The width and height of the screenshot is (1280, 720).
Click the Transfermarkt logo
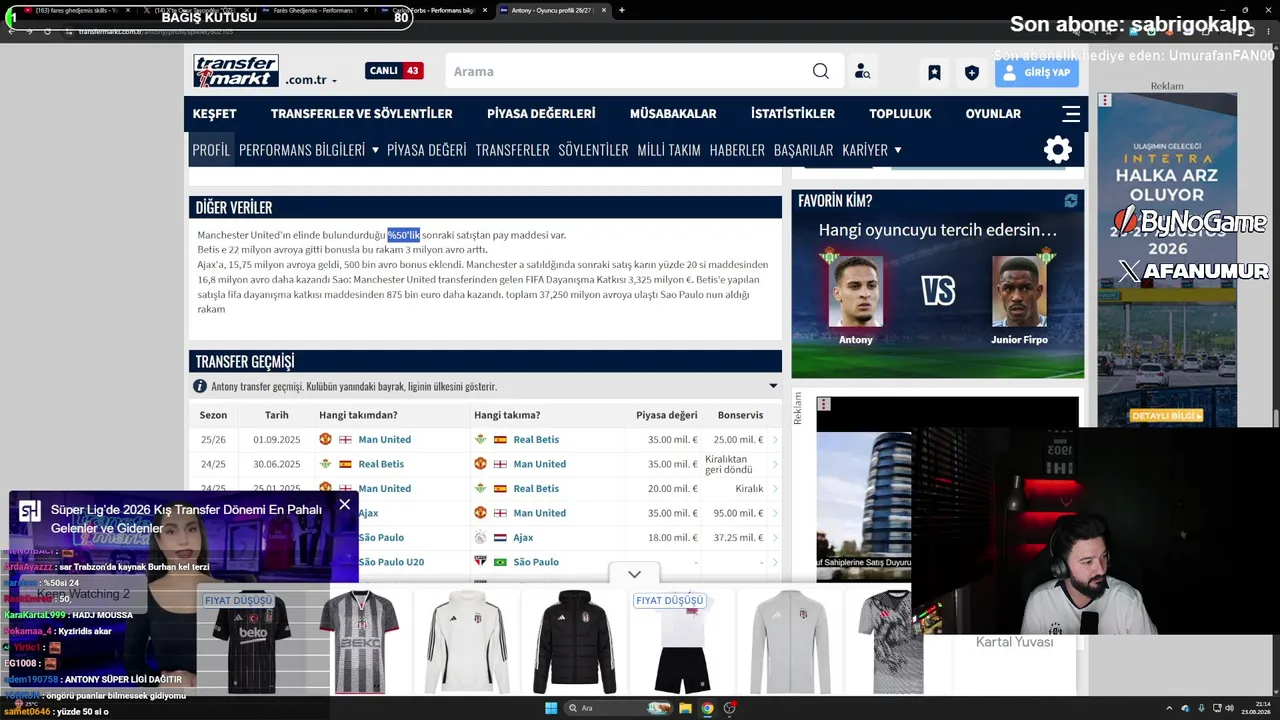(x=236, y=71)
